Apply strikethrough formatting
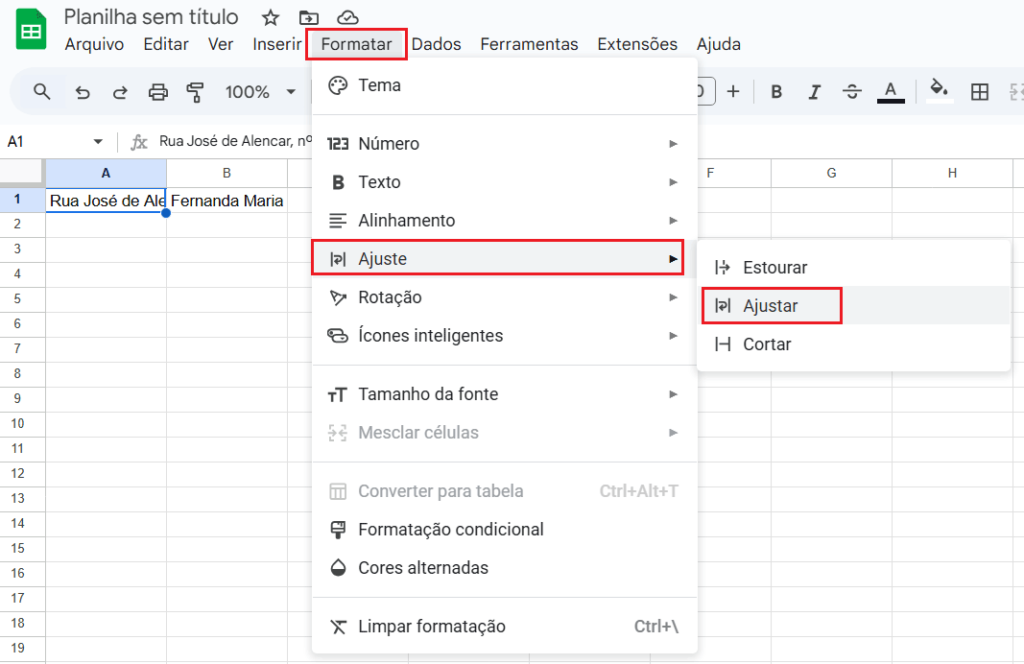 point(852,91)
